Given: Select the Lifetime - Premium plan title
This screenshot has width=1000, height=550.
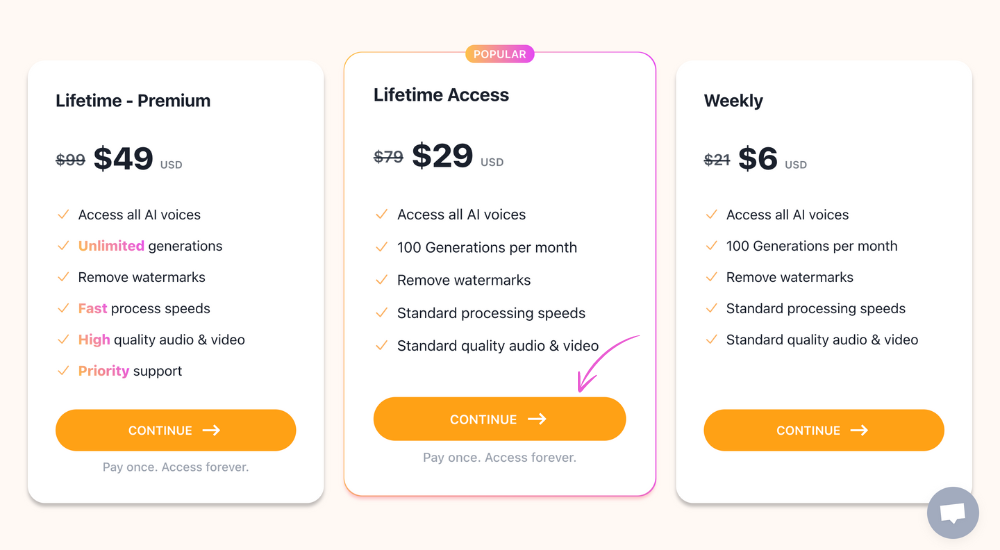Looking at the screenshot, I should coord(133,101).
